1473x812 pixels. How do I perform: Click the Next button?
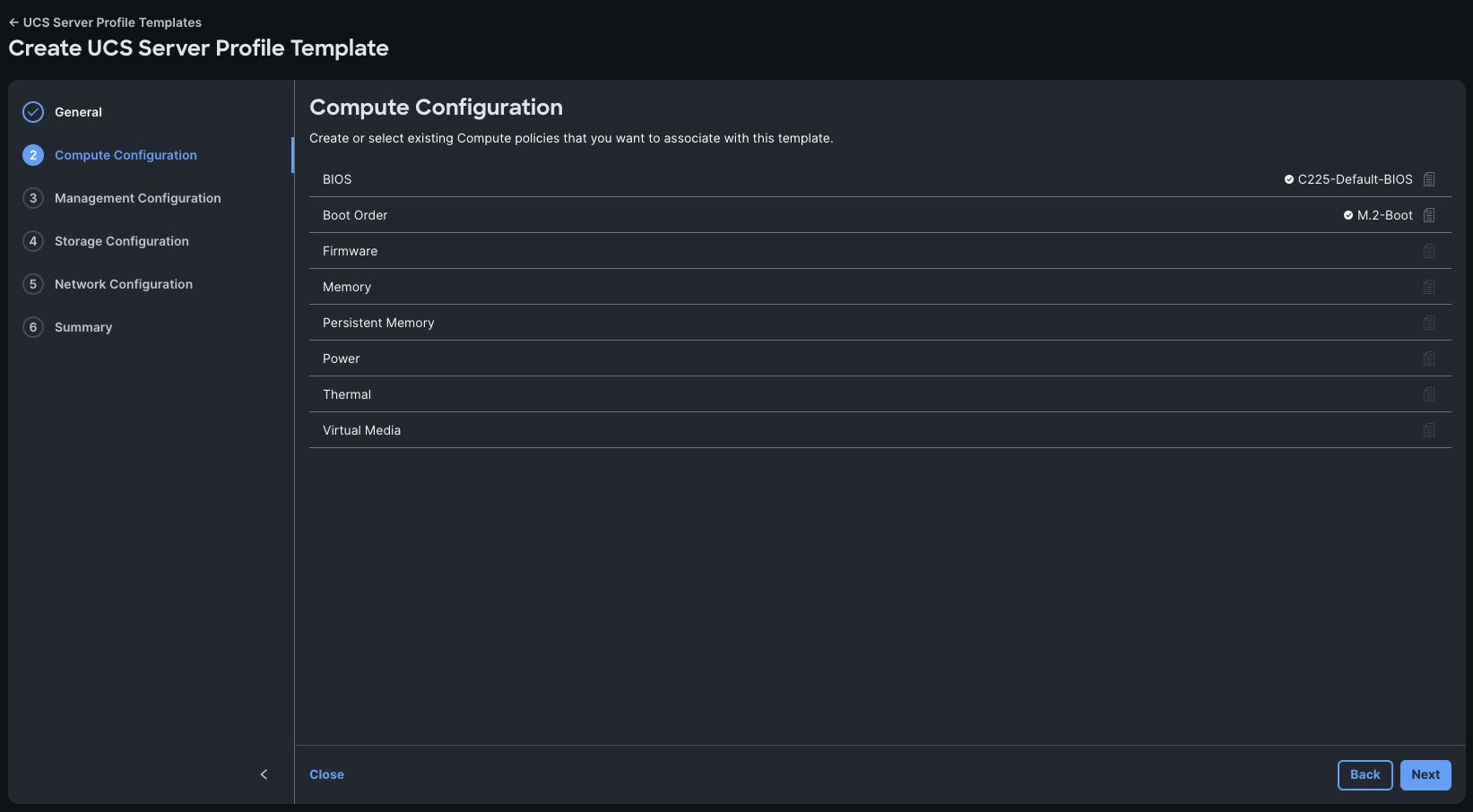coord(1425,774)
